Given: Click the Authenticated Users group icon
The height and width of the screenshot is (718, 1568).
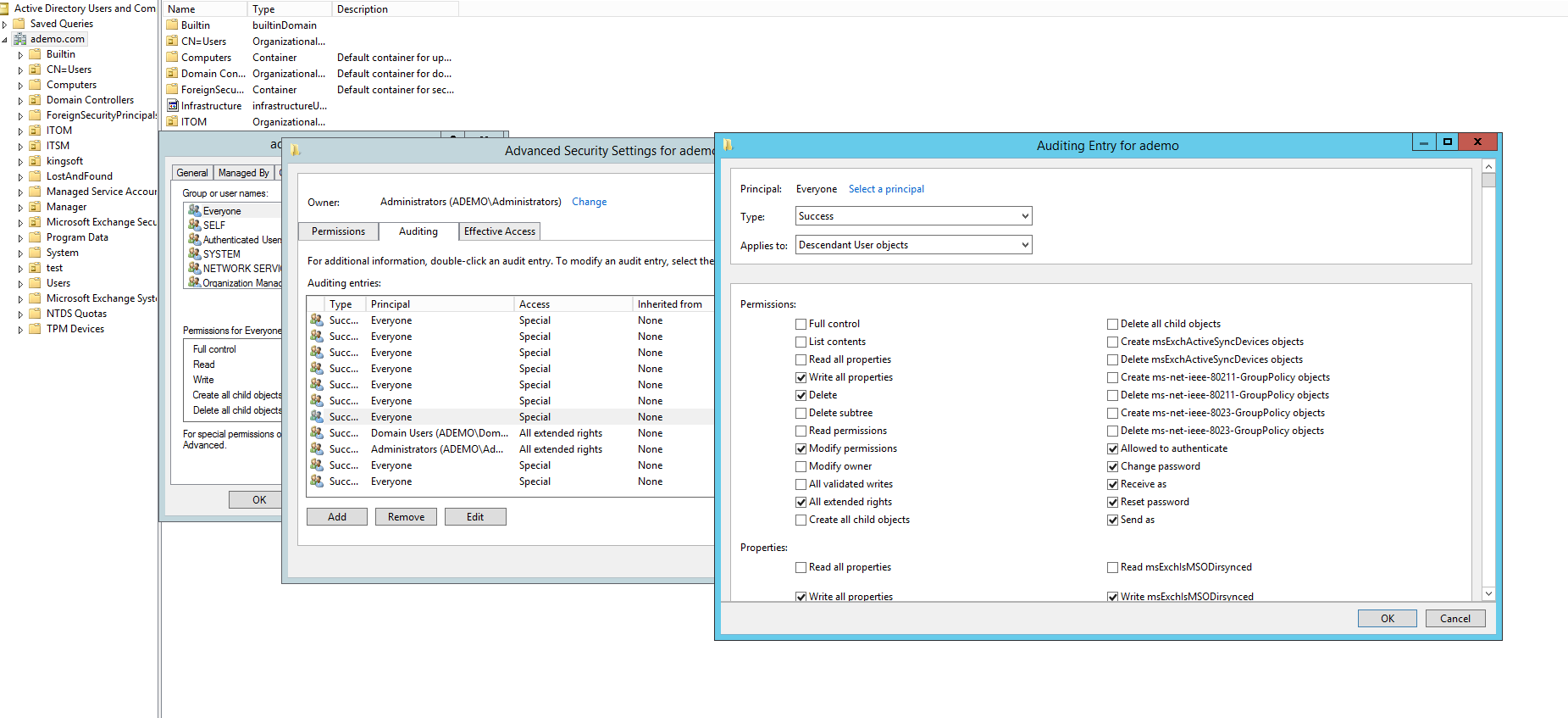Looking at the screenshot, I should pyautogui.click(x=195, y=239).
